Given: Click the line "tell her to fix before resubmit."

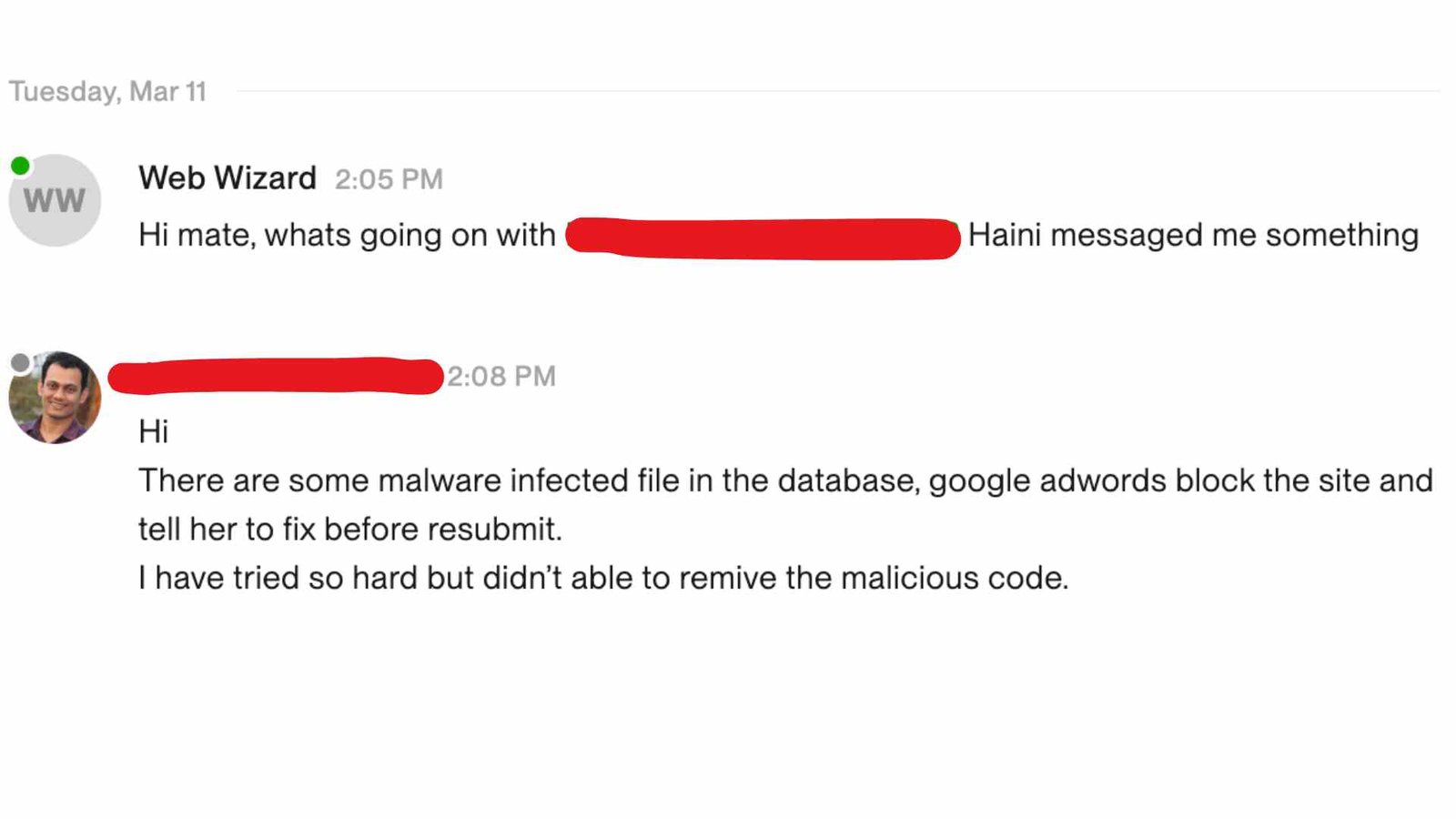Looking at the screenshot, I should coord(350,530).
